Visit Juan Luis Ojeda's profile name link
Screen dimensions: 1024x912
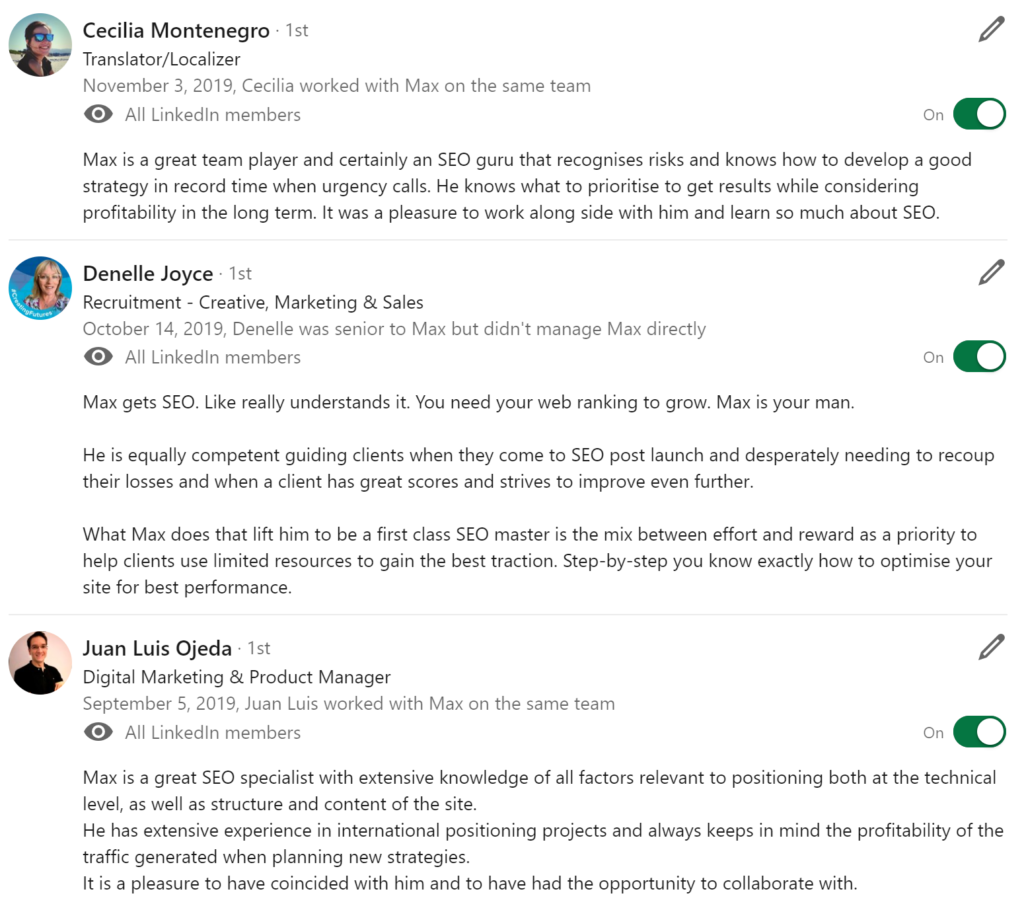point(157,649)
